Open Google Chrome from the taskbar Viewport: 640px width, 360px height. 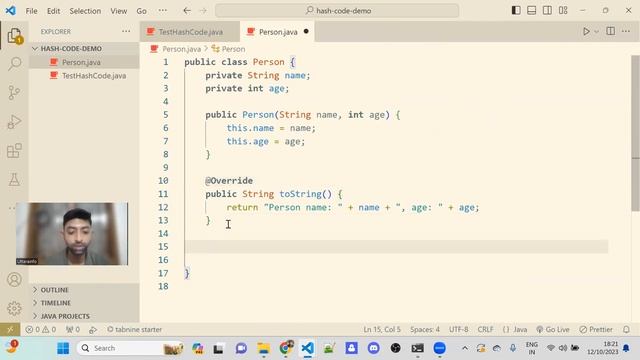coord(286,348)
